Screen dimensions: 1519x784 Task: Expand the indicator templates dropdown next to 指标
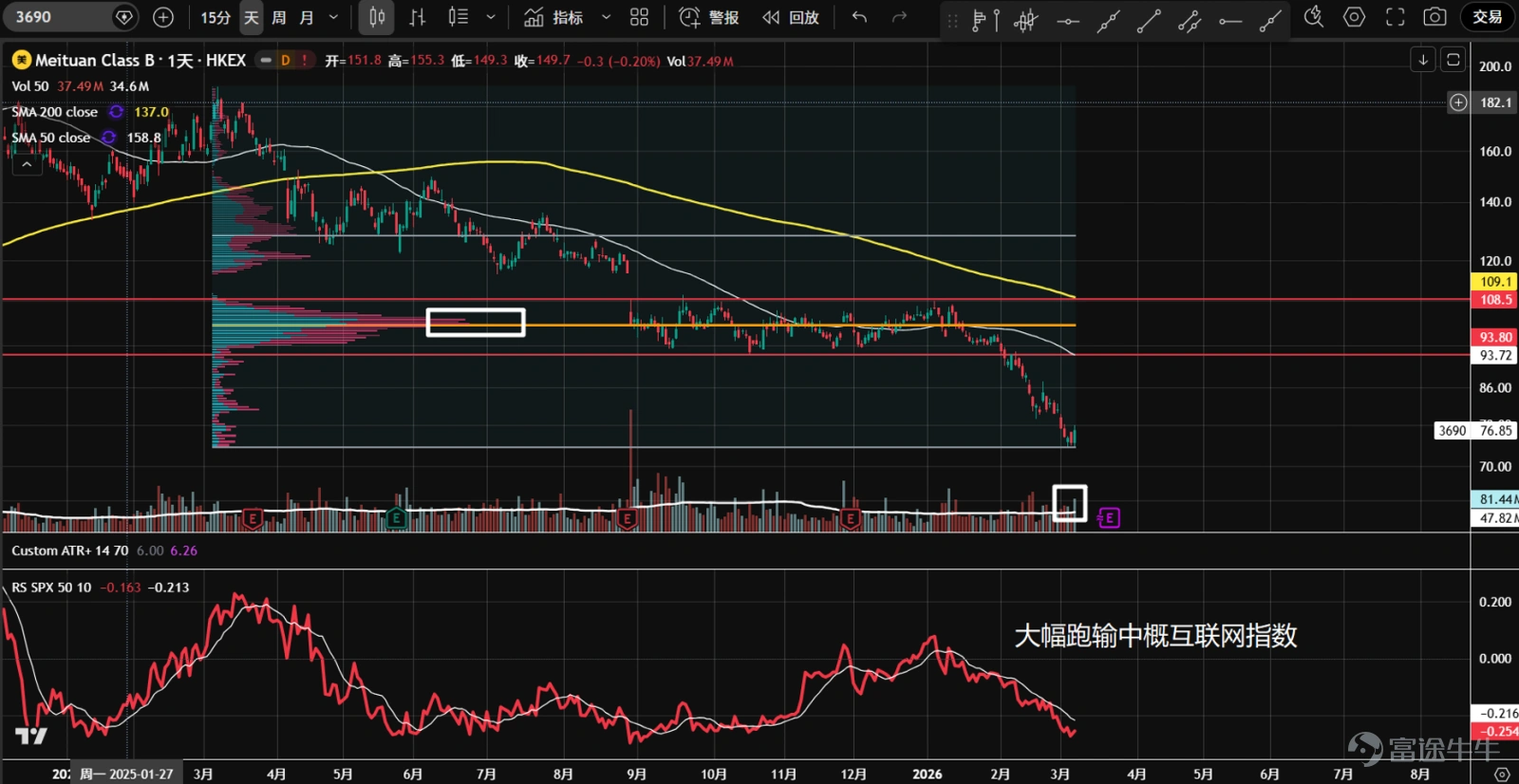(606, 17)
